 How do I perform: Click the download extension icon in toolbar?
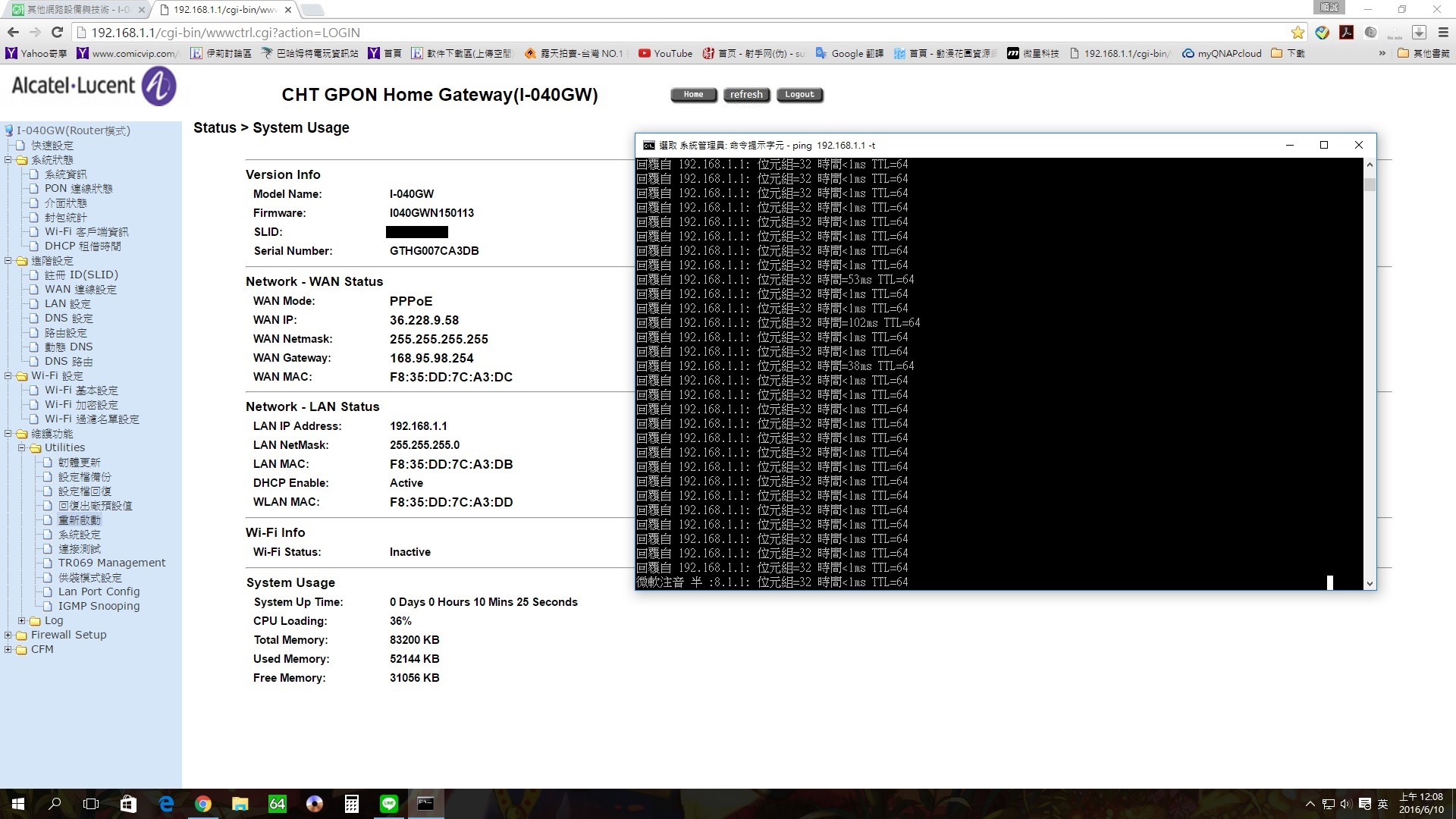click(1419, 33)
